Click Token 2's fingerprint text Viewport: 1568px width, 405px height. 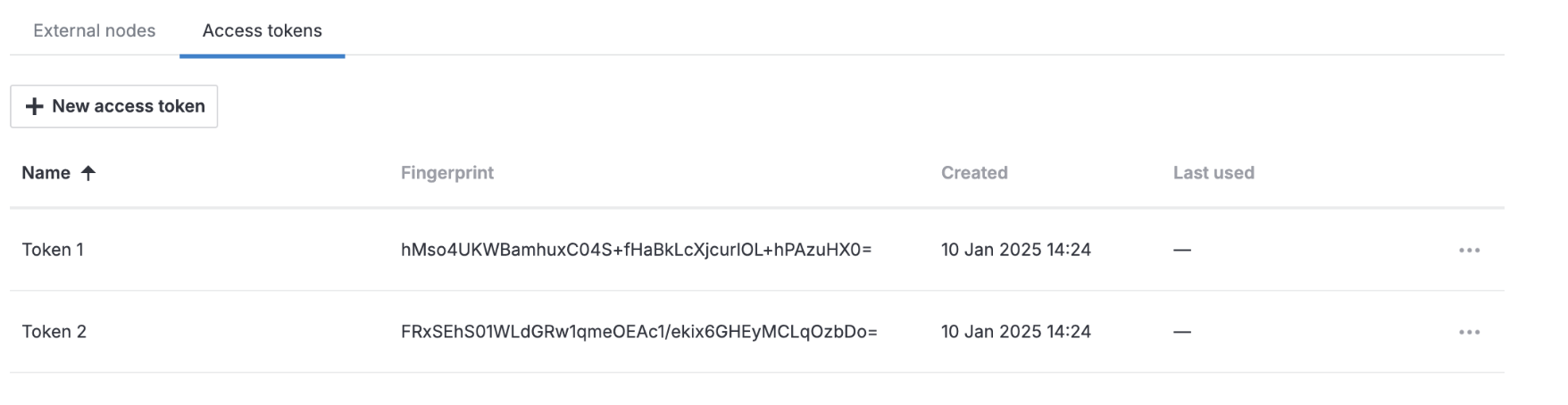pos(638,332)
